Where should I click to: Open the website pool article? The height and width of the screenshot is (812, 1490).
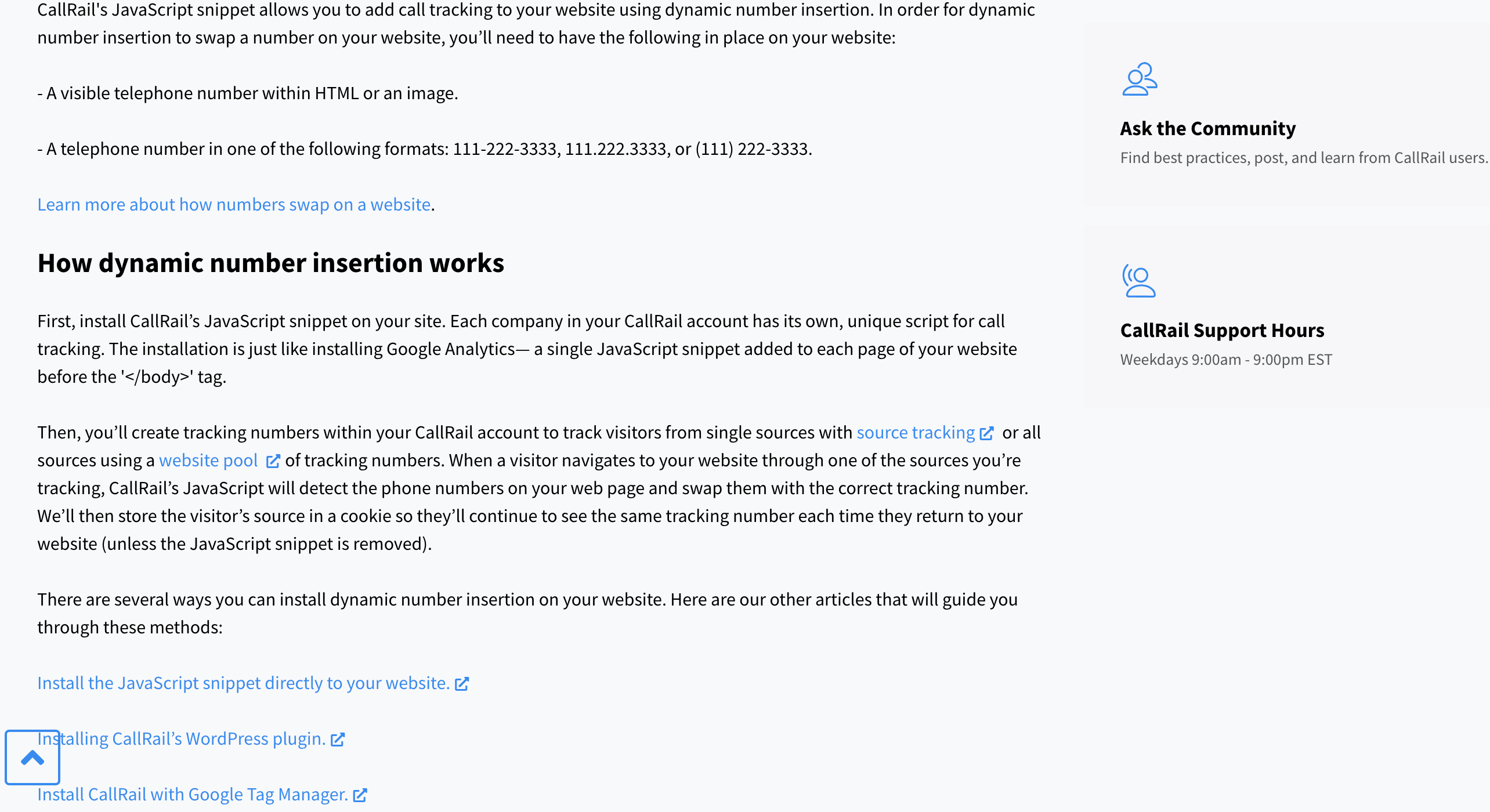pos(209,461)
